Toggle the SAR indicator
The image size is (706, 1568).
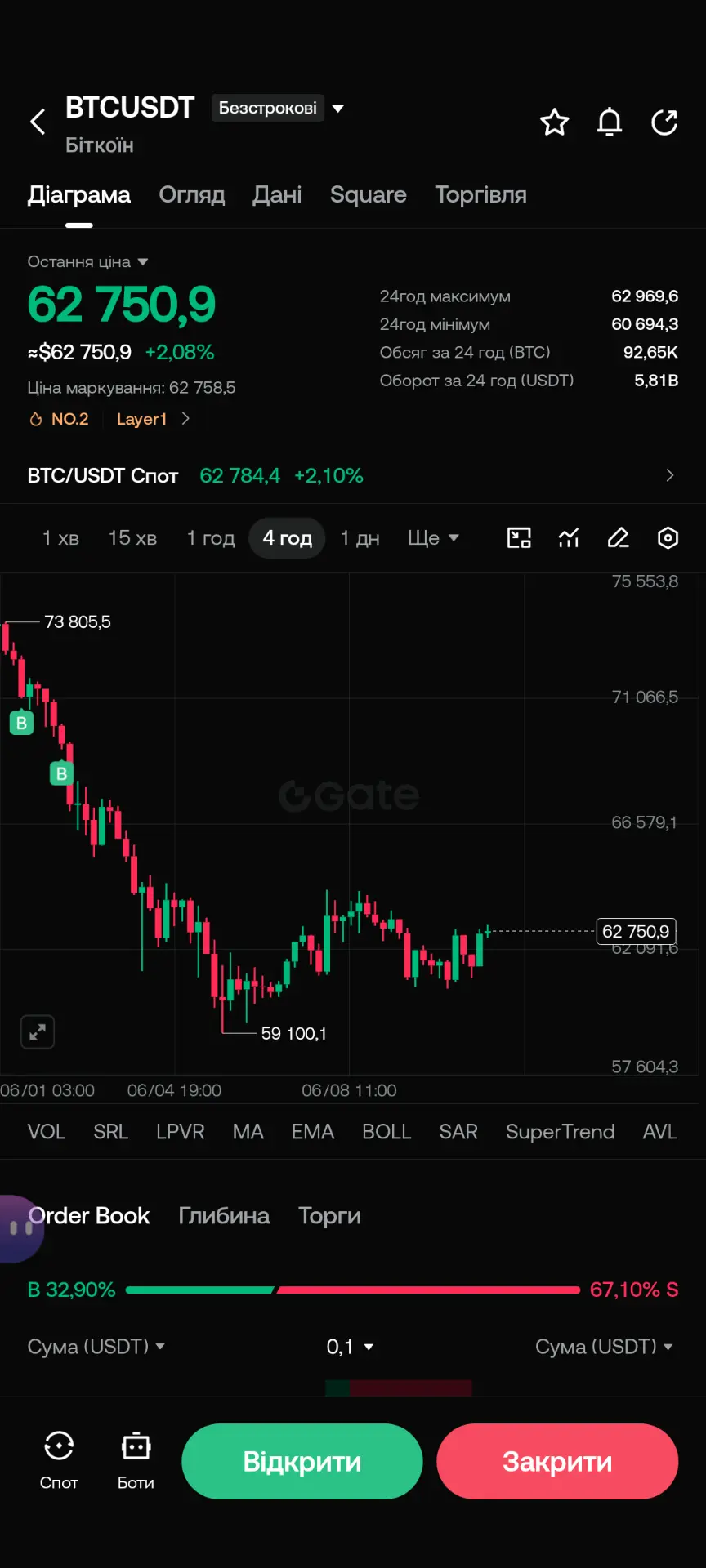(x=458, y=1132)
